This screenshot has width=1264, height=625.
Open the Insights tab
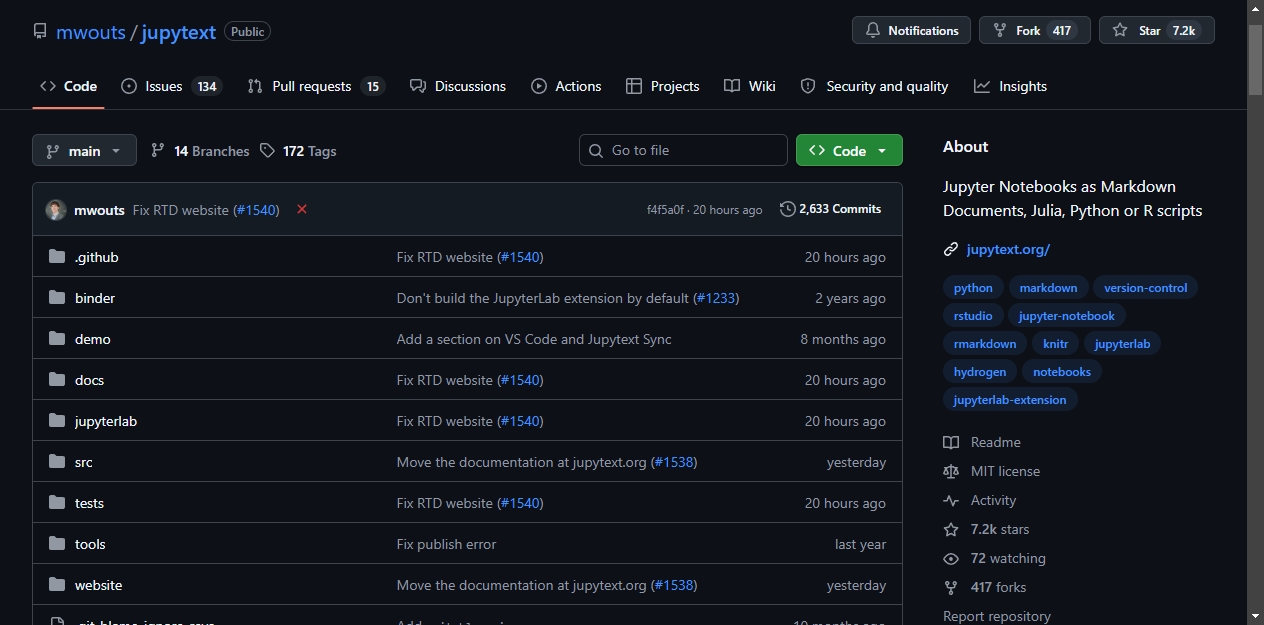point(1010,86)
